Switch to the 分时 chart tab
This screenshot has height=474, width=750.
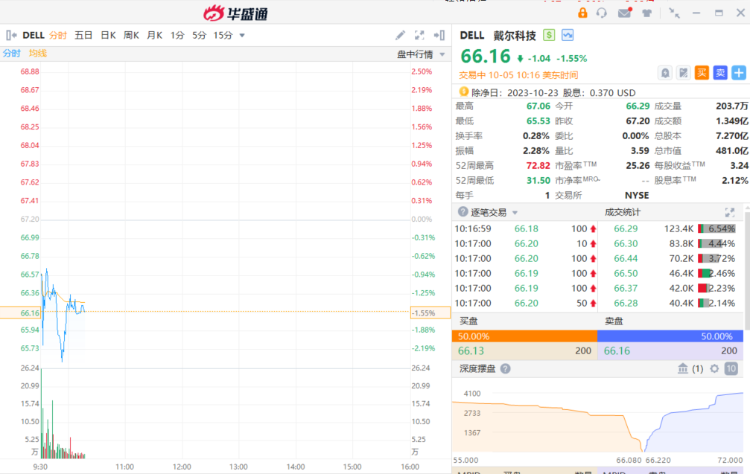[58, 35]
